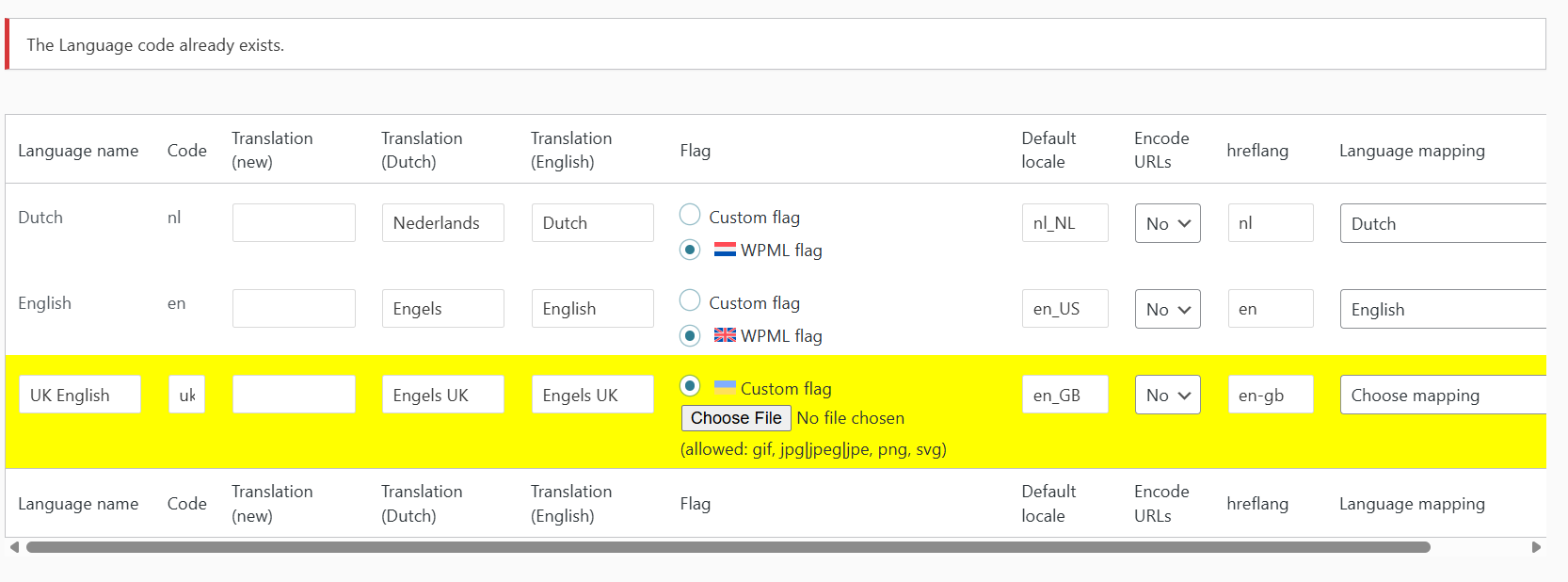Open Encode URLs dropdown for English
The image size is (1568, 582).
(1167, 309)
